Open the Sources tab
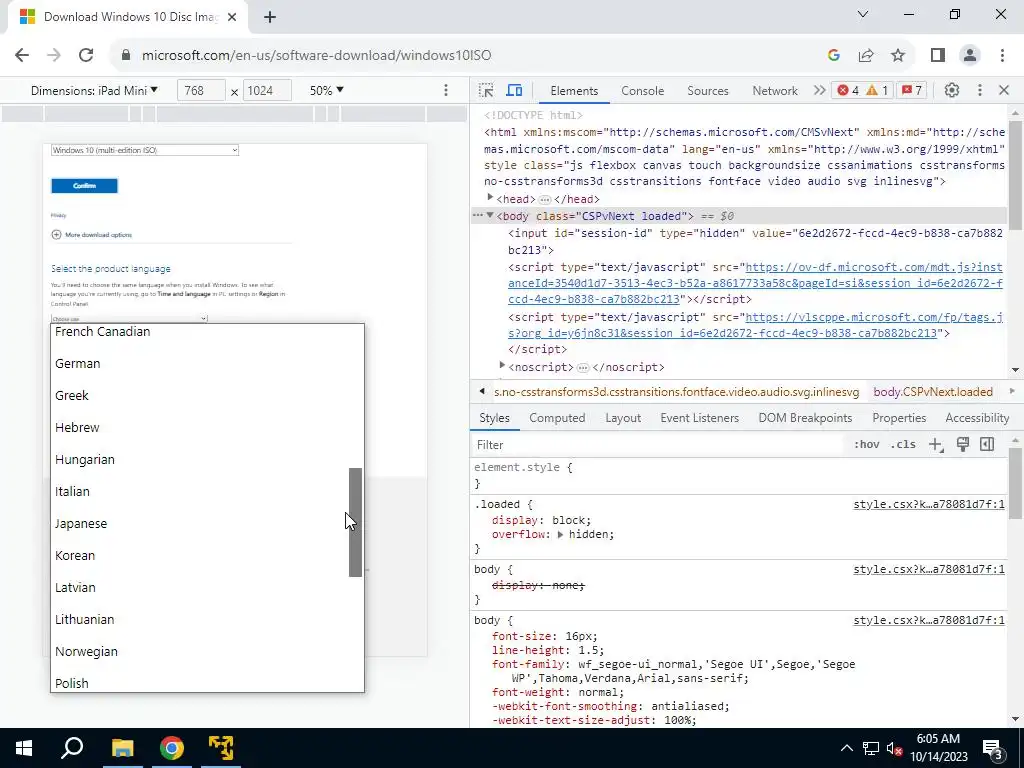 point(707,91)
